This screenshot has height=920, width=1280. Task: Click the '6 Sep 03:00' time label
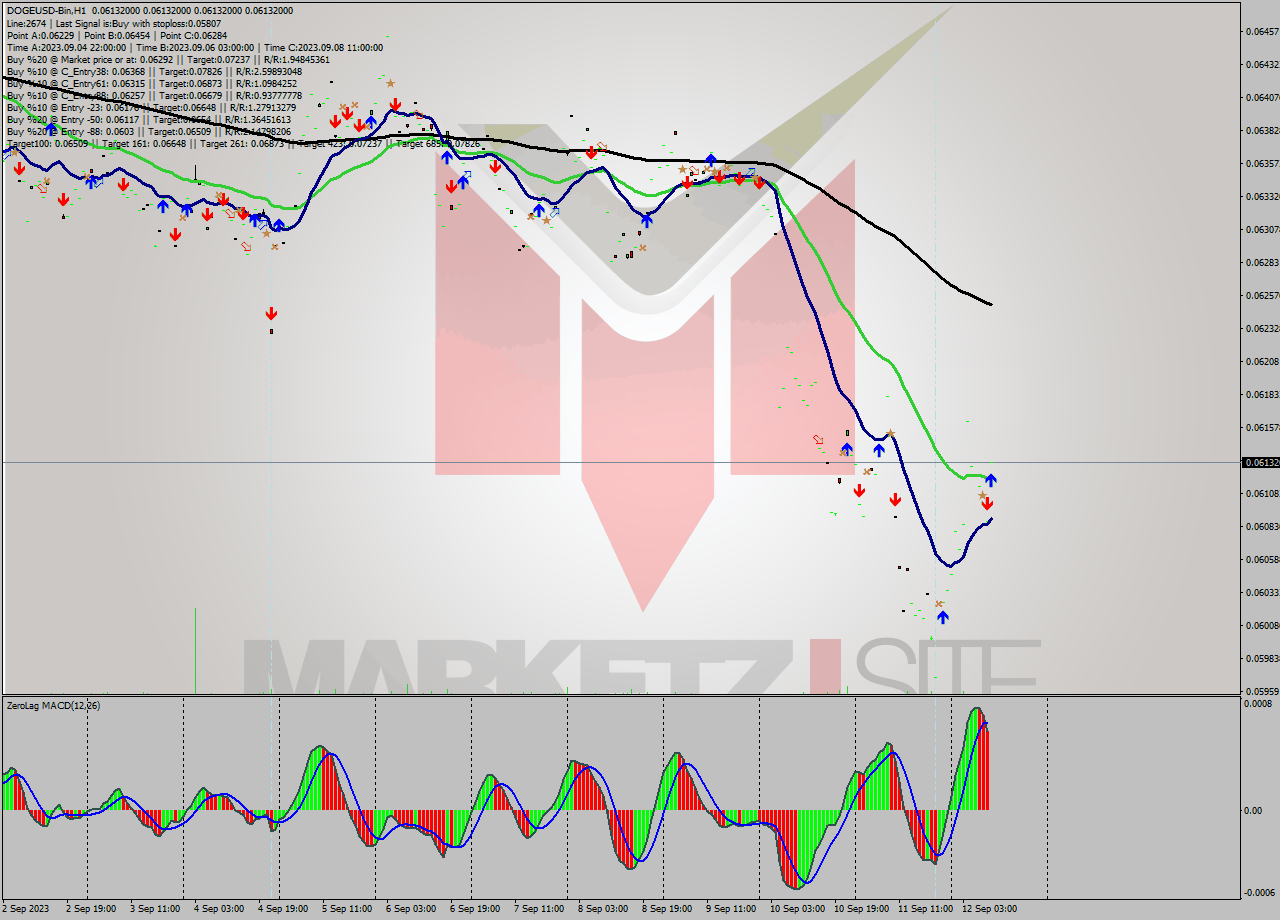(411, 908)
